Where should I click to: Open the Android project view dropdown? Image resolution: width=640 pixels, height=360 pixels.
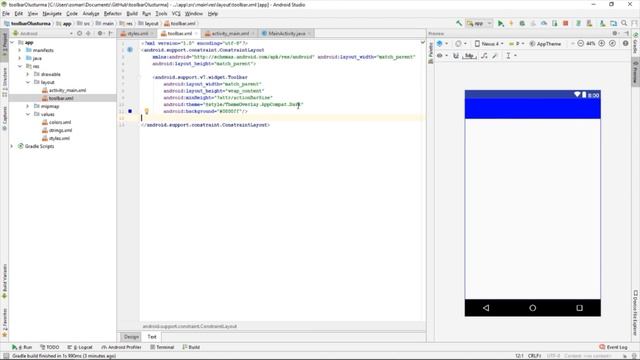pos(43,33)
